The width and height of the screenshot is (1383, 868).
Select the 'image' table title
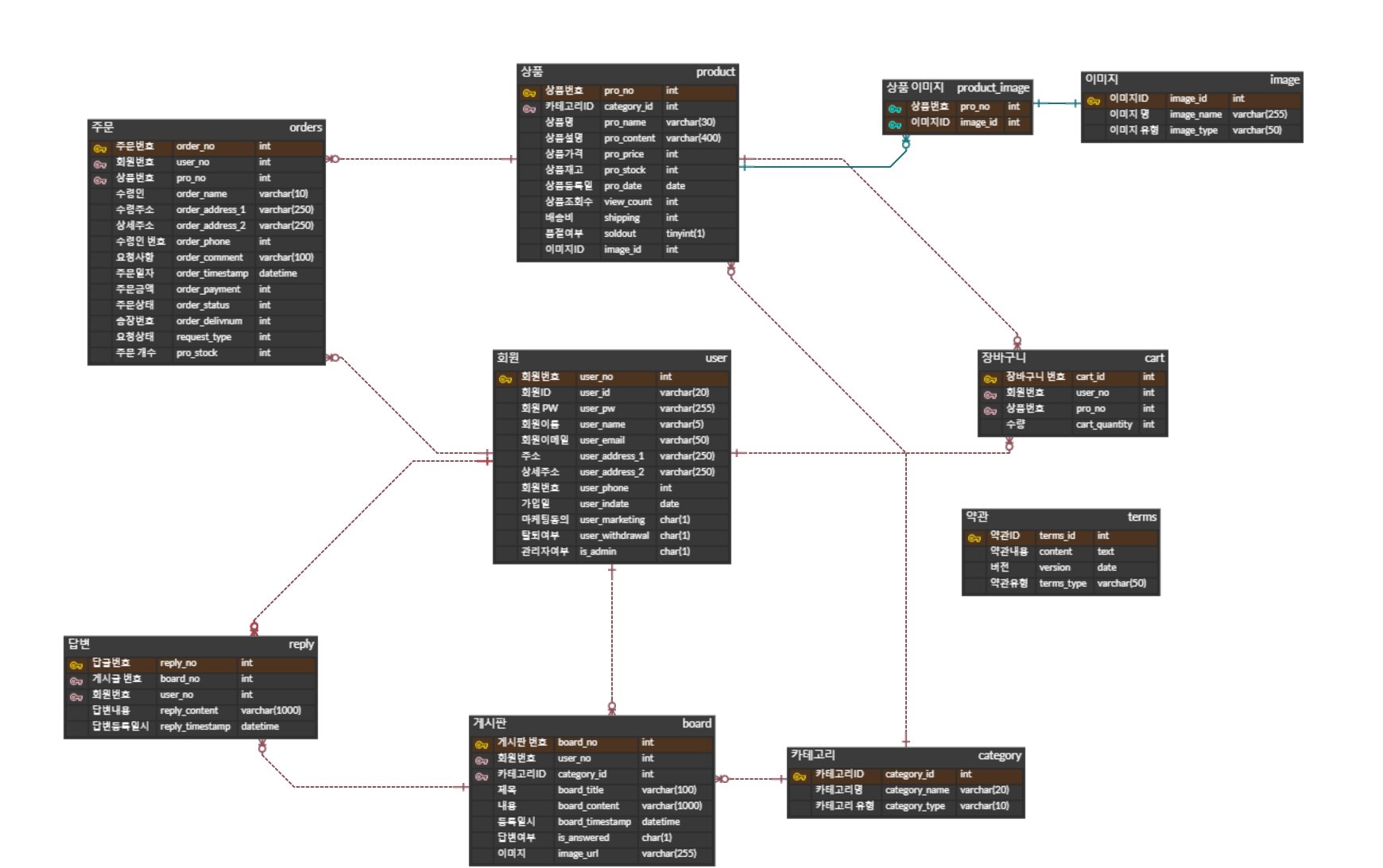1284,79
